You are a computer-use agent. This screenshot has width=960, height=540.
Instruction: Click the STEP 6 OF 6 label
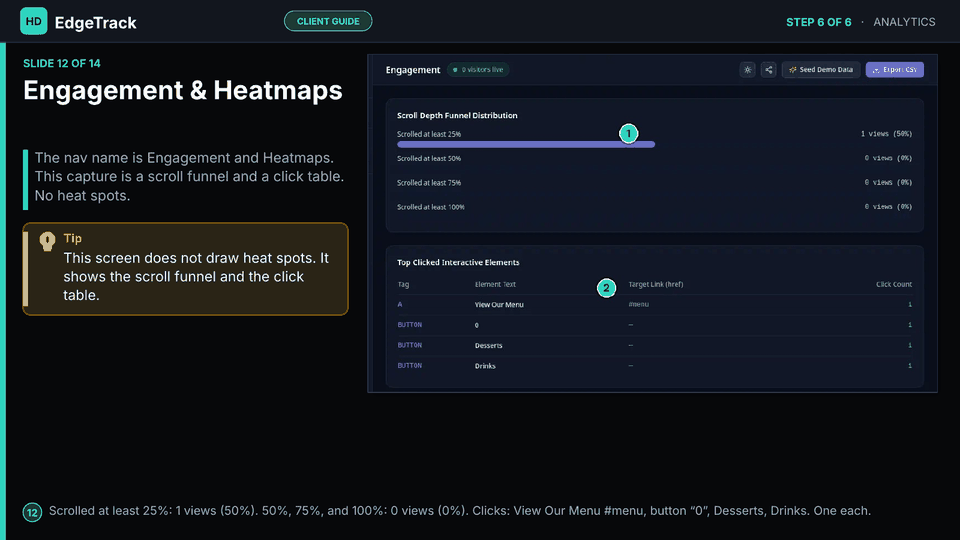pyautogui.click(x=819, y=22)
